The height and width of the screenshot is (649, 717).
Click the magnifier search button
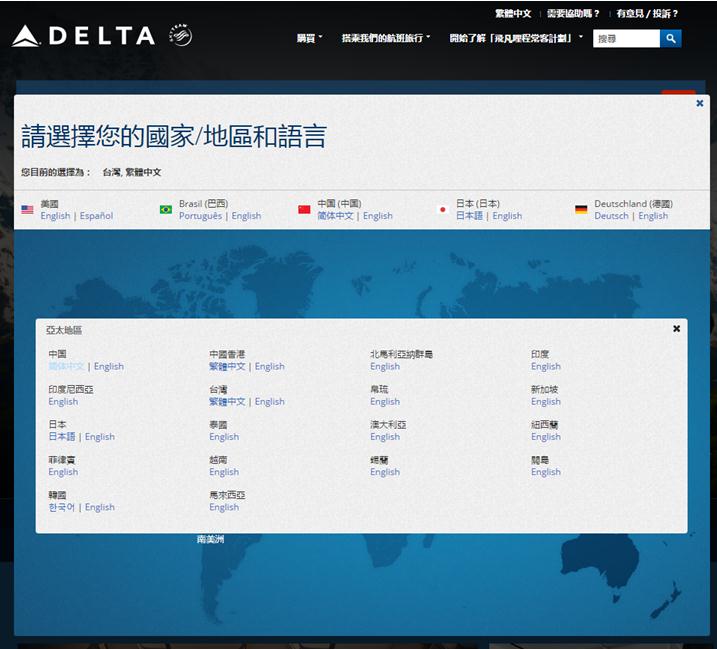pos(671,39)
